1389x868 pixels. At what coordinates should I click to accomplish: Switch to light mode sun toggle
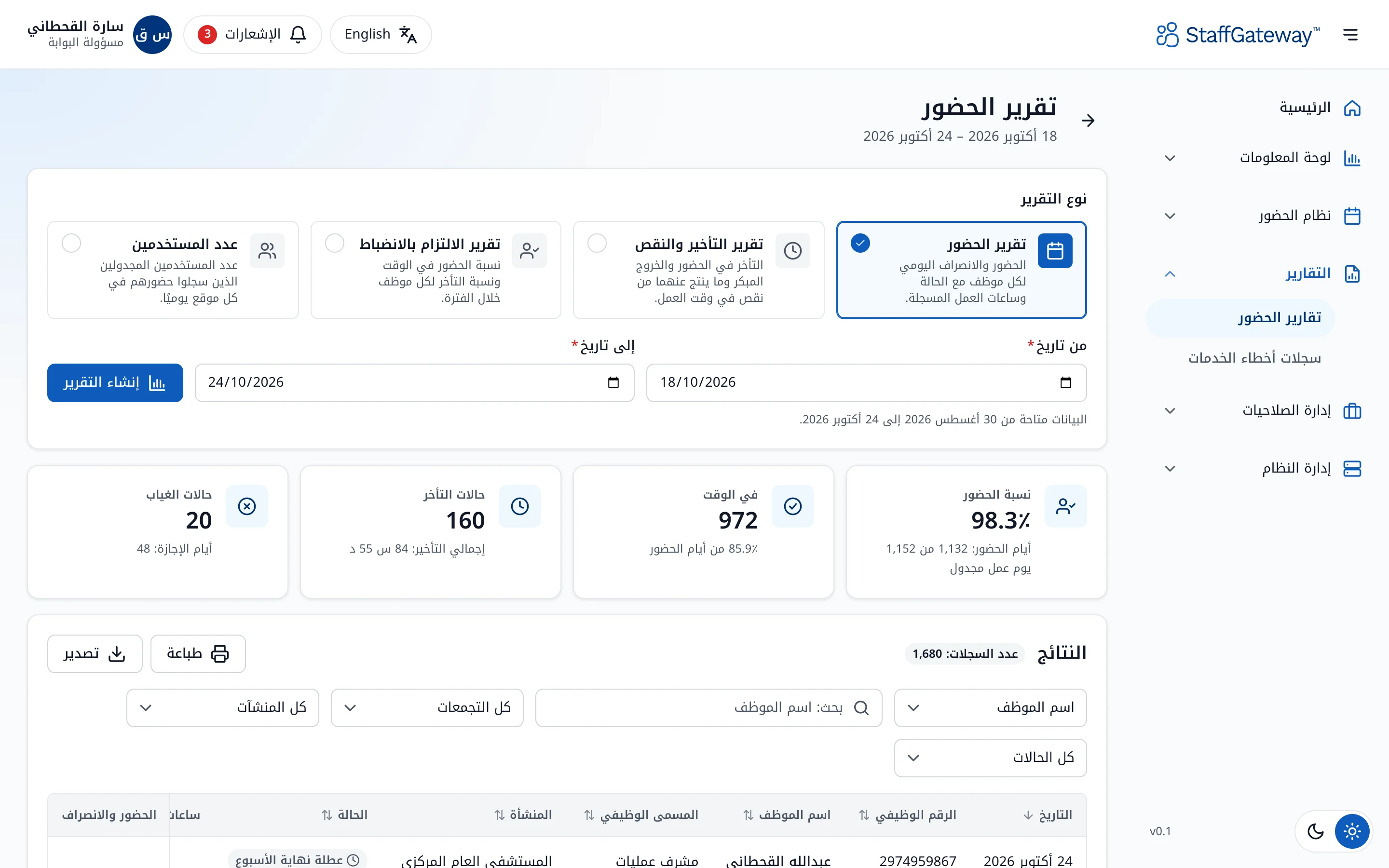tap(1352, 831)
